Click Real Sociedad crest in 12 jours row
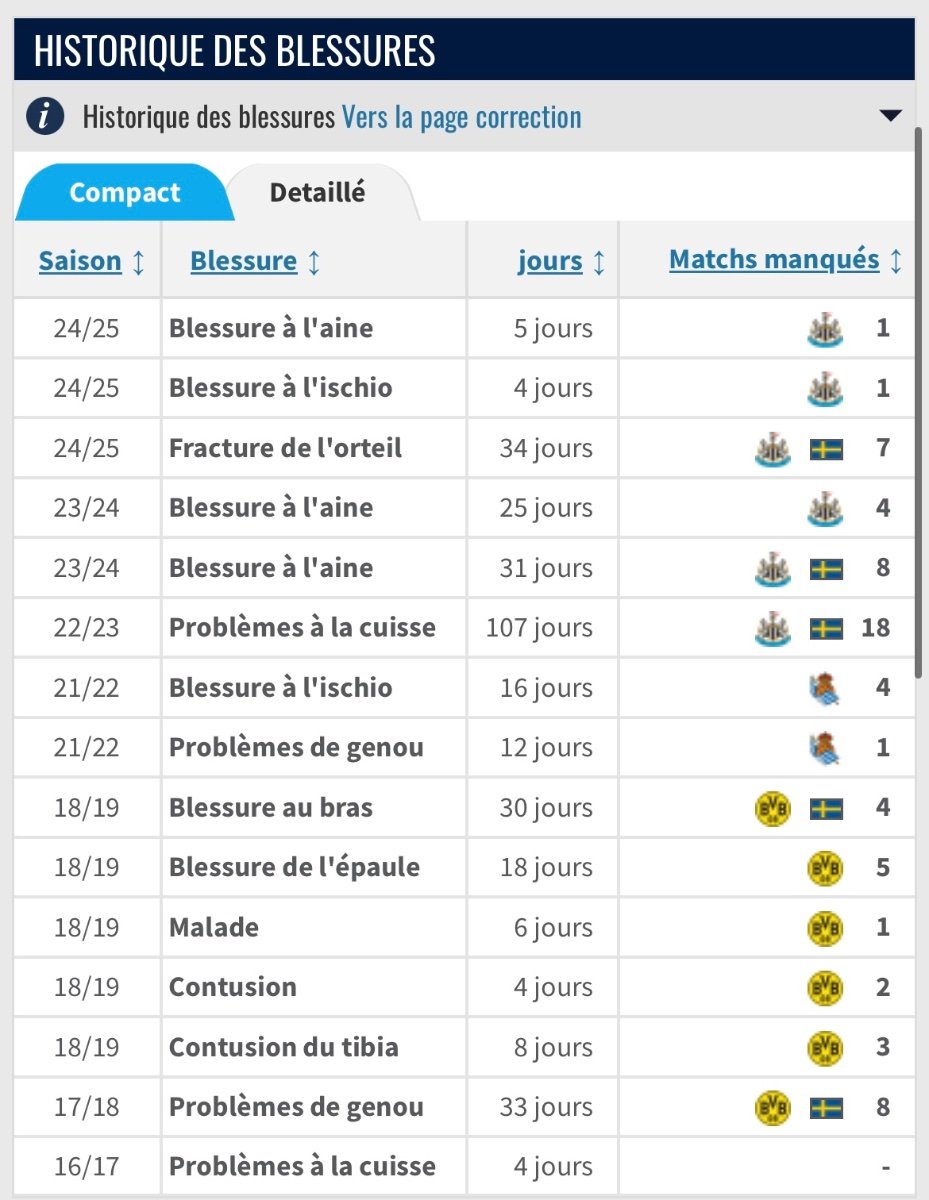929x1200 pixels. [x=825, y=748]
